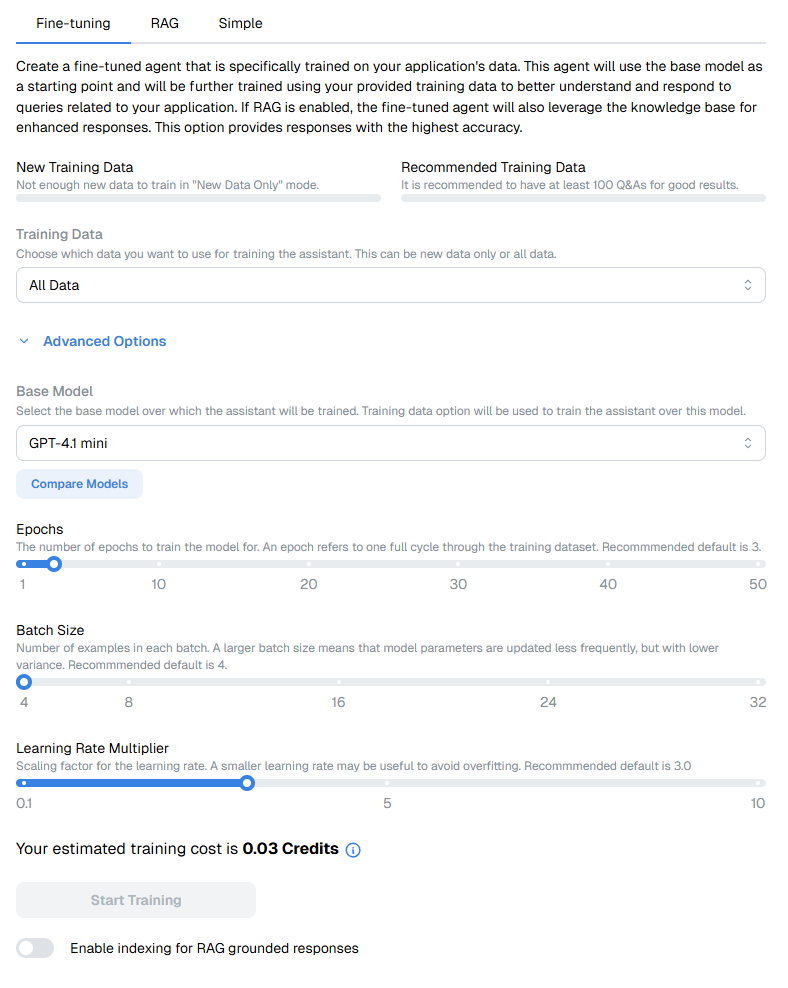Click the Enable indexing for RAG label

[214, 948]
